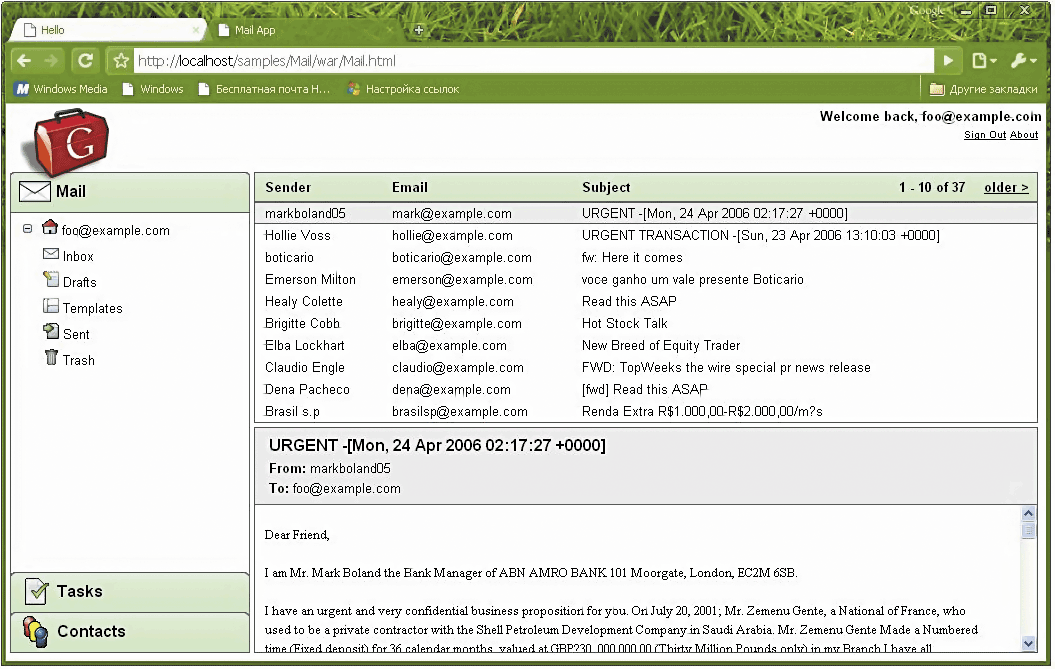Open the Drafts folder icon
The image size is (1055, 669).
click(x=51, y=281)
